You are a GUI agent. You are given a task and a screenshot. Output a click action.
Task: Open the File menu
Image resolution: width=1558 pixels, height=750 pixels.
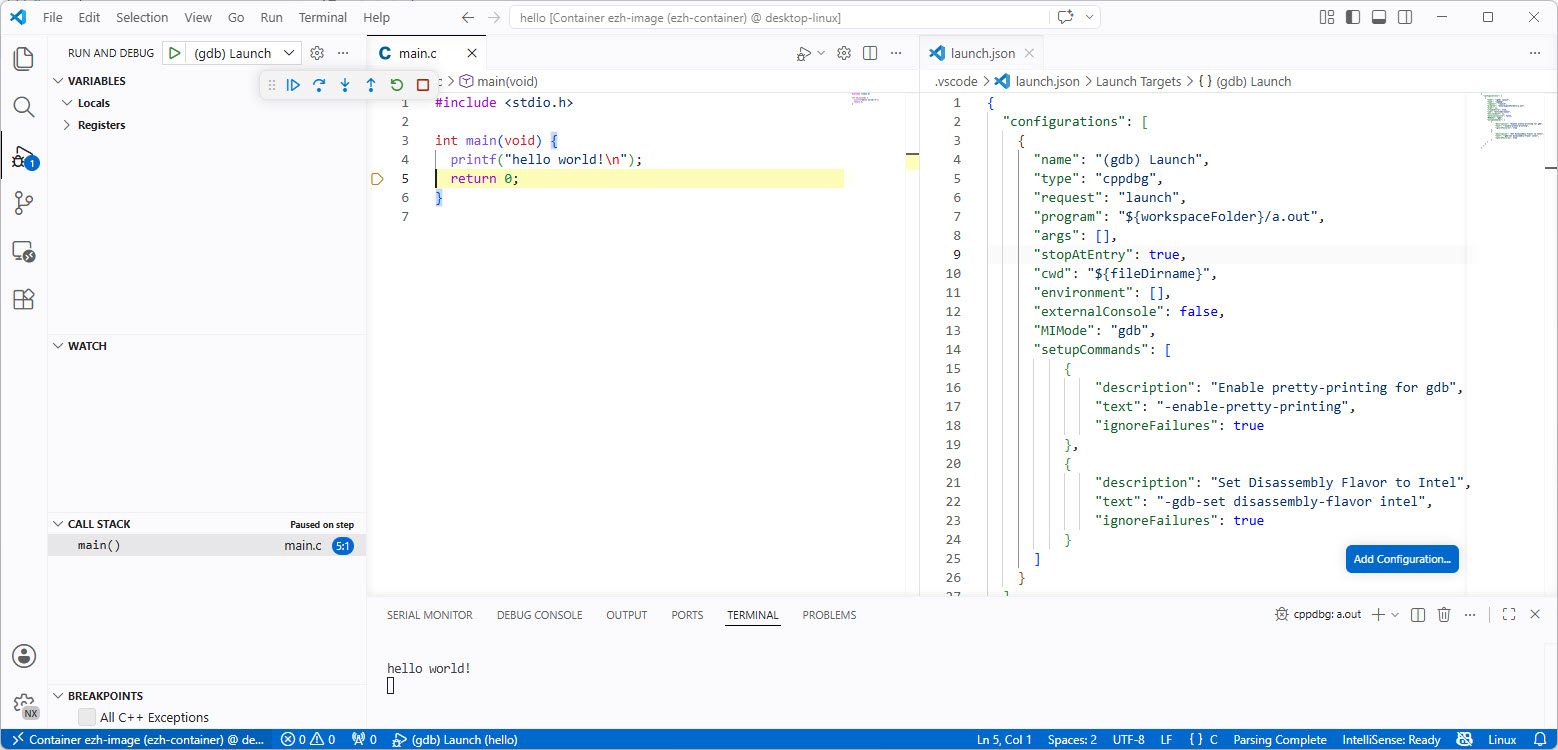[x=53, y=17]
